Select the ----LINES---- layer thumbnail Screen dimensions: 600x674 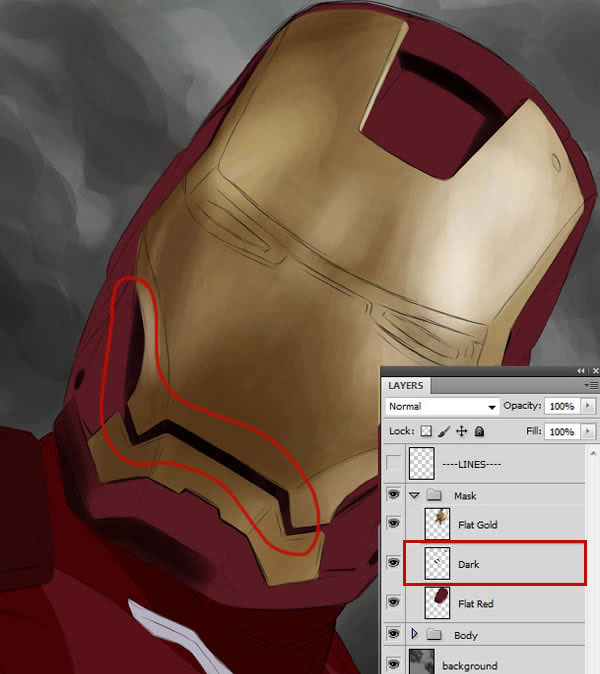tap(422, 463)
